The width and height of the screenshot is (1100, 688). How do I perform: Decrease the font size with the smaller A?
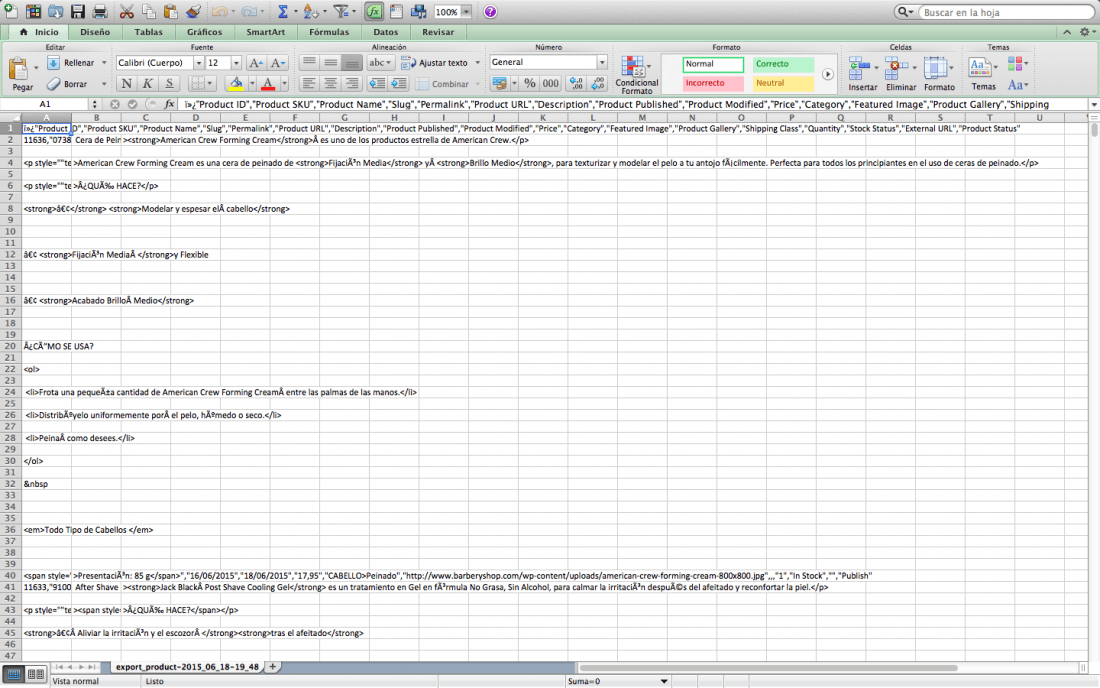point(278,62)
